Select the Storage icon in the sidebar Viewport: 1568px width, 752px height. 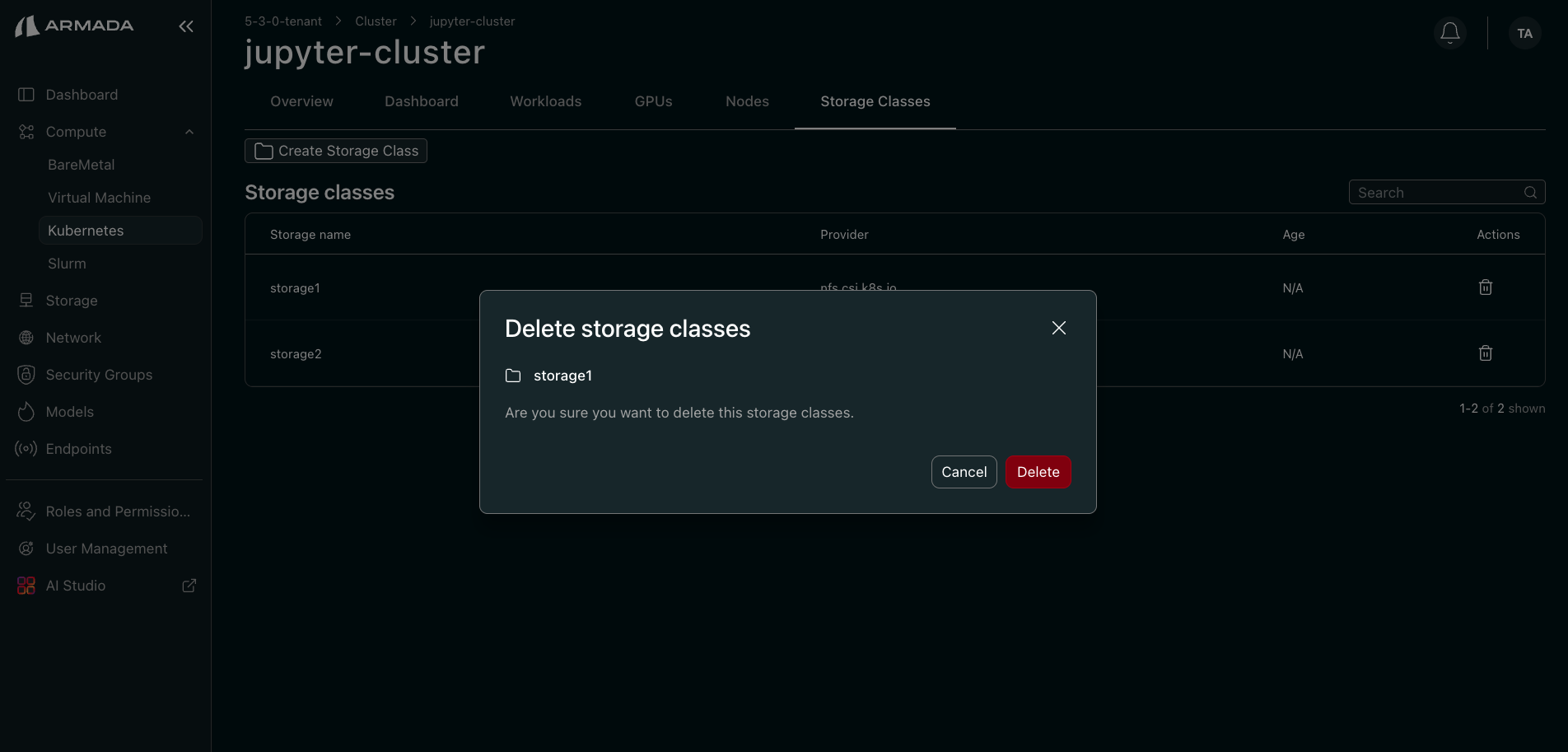tap(26, 300)
